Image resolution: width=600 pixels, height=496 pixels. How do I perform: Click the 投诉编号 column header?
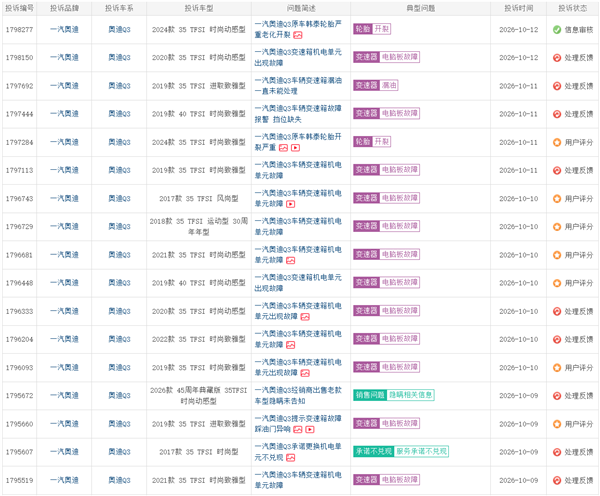point(19,8)
